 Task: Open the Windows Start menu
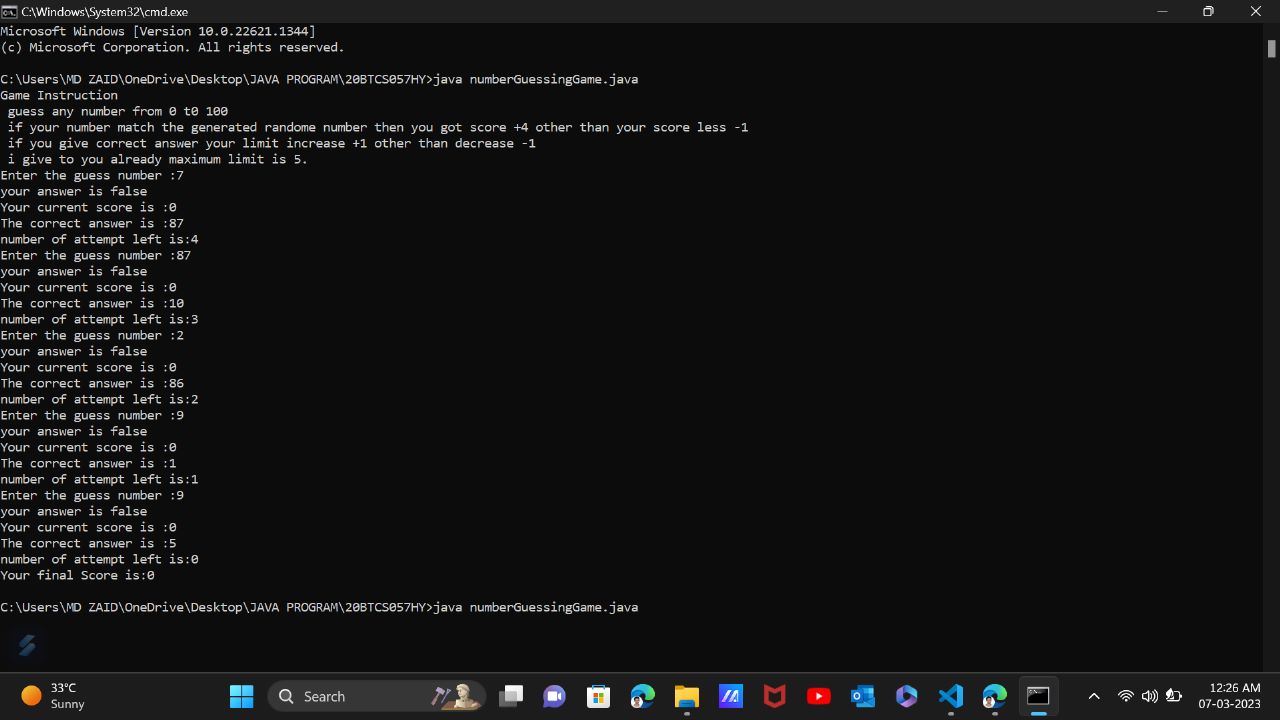tap(242, 696)
